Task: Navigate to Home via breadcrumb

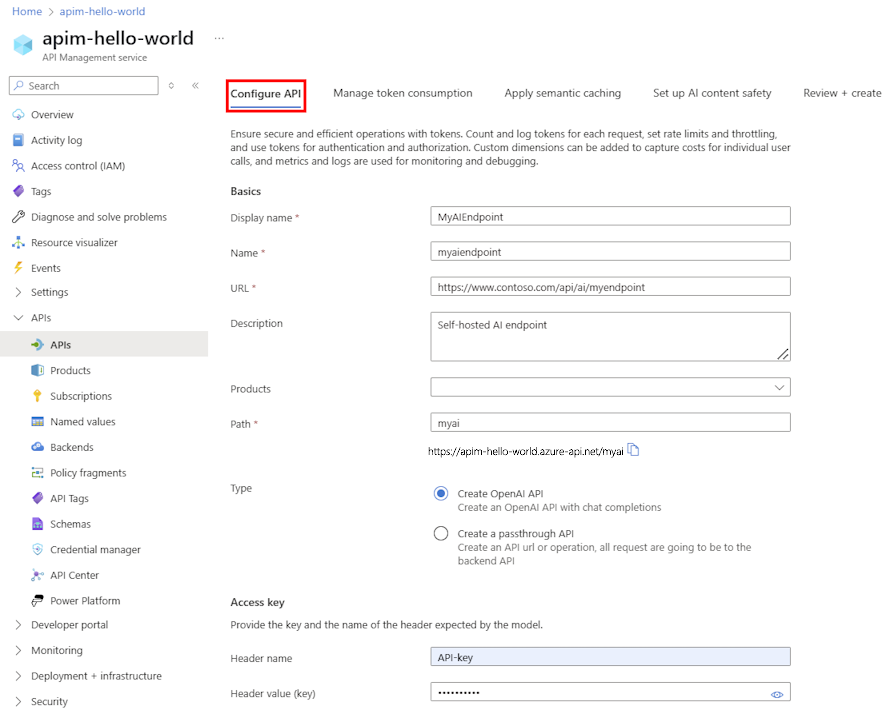Action: click(27, 11)
